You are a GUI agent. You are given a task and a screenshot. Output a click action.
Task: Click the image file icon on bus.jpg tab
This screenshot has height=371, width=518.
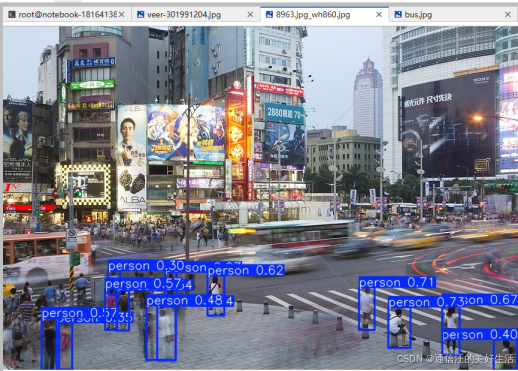[x=398, y=15]
